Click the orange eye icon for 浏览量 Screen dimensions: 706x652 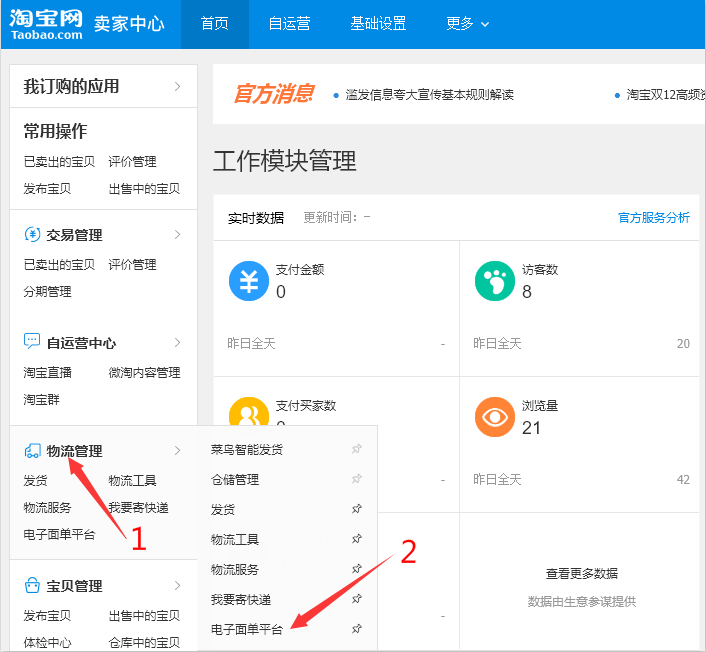click(x=494, y=417)
